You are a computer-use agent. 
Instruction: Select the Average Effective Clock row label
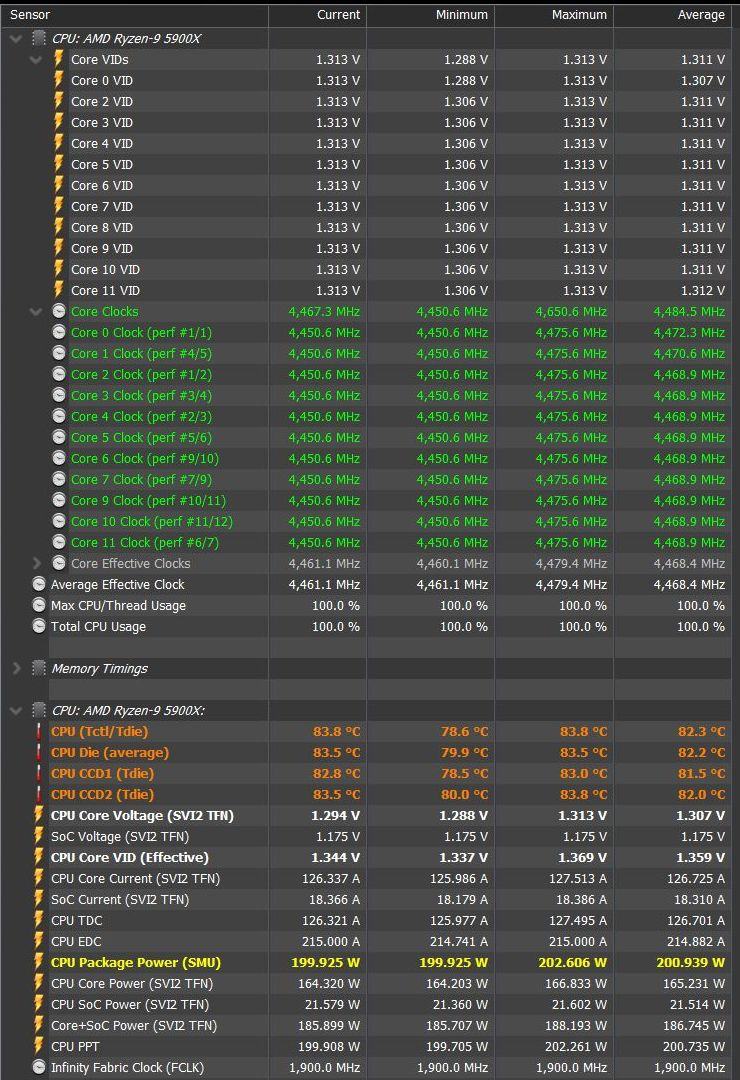point(118,584)
